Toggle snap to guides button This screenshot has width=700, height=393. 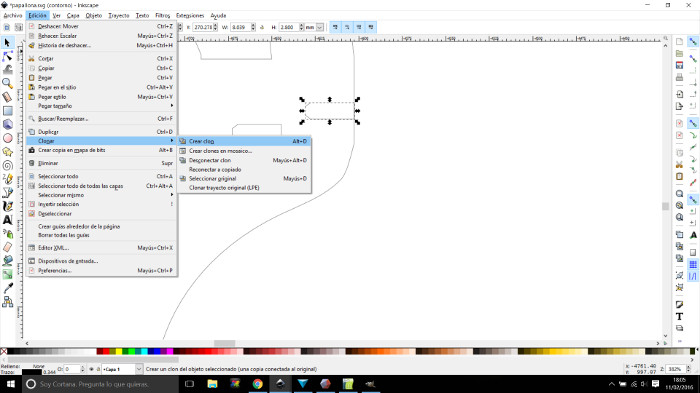(x=693, y=276)
